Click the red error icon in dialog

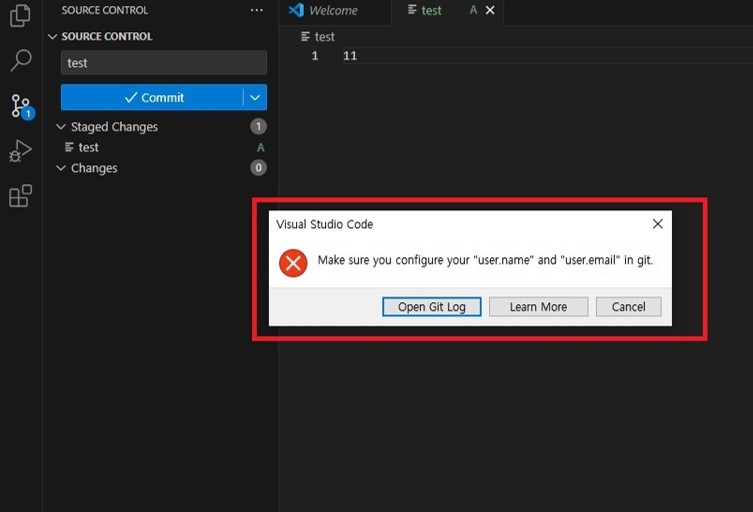293,263
